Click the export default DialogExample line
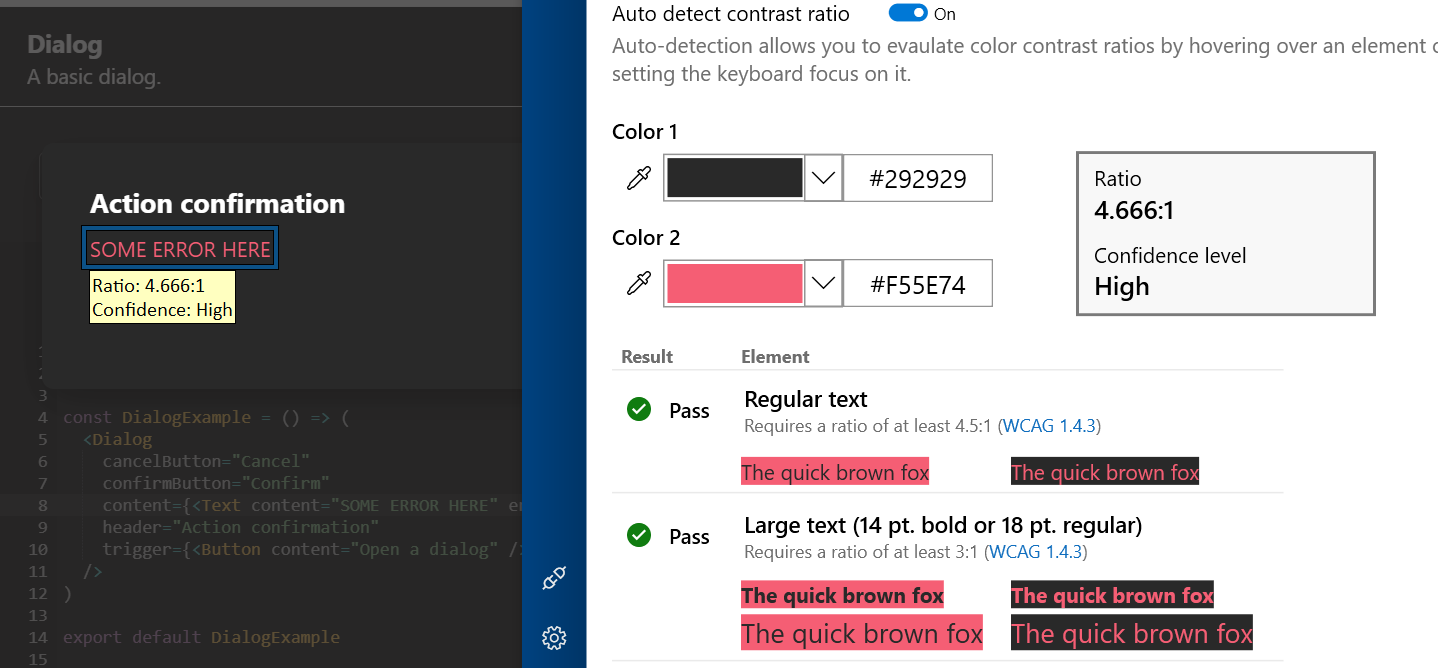This screenshot has width=1438, height=668. coord(201,637)
